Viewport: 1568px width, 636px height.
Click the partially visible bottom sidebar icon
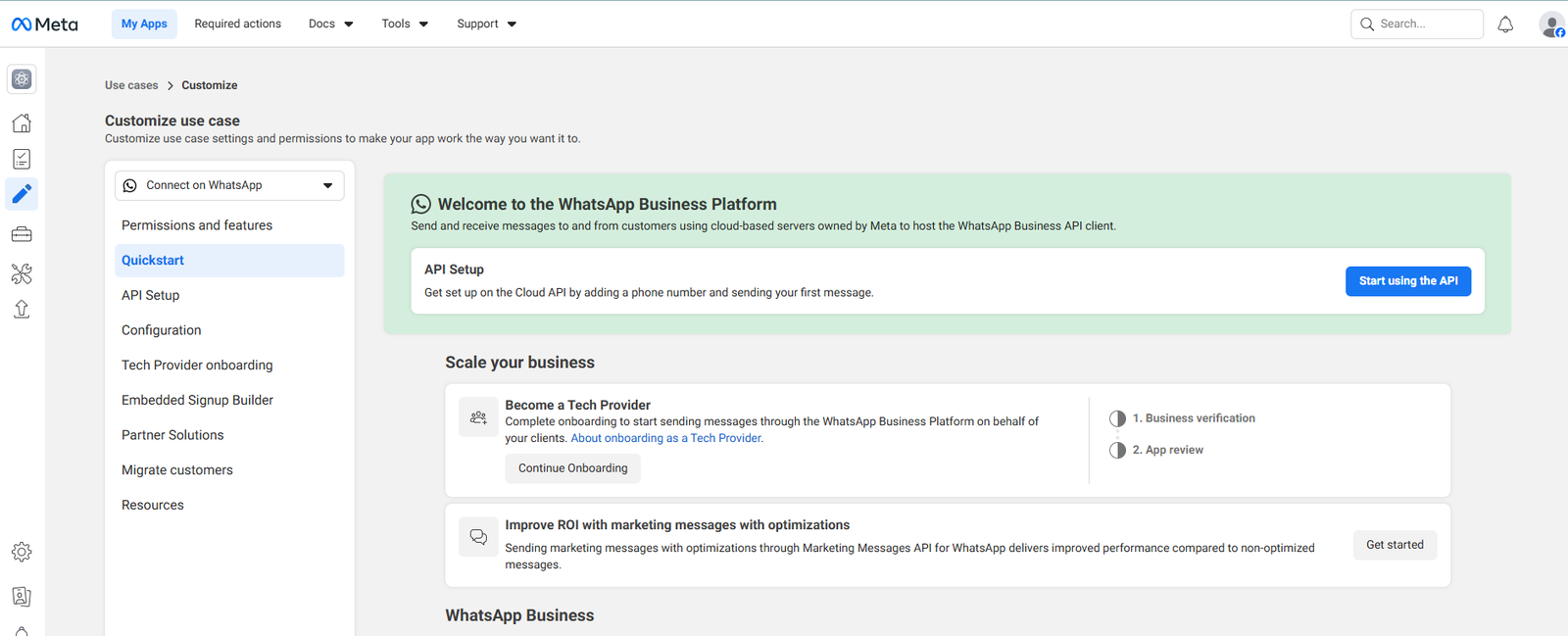pos(22,630)
